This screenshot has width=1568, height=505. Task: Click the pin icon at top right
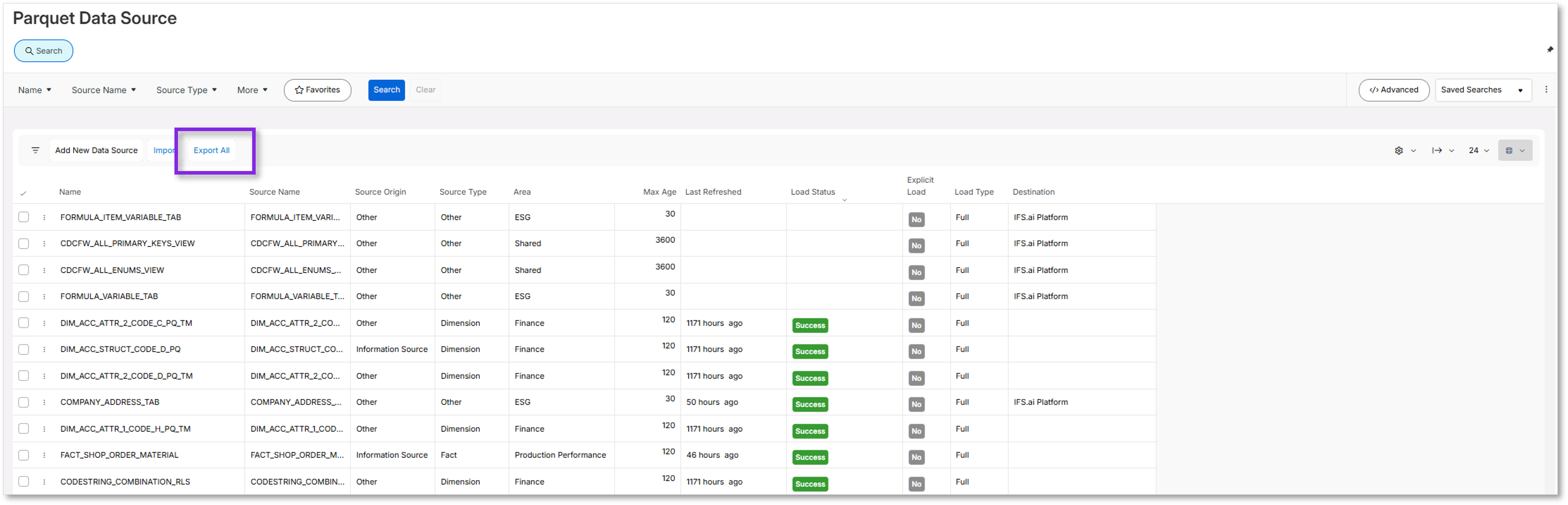tap(1550, 49)
